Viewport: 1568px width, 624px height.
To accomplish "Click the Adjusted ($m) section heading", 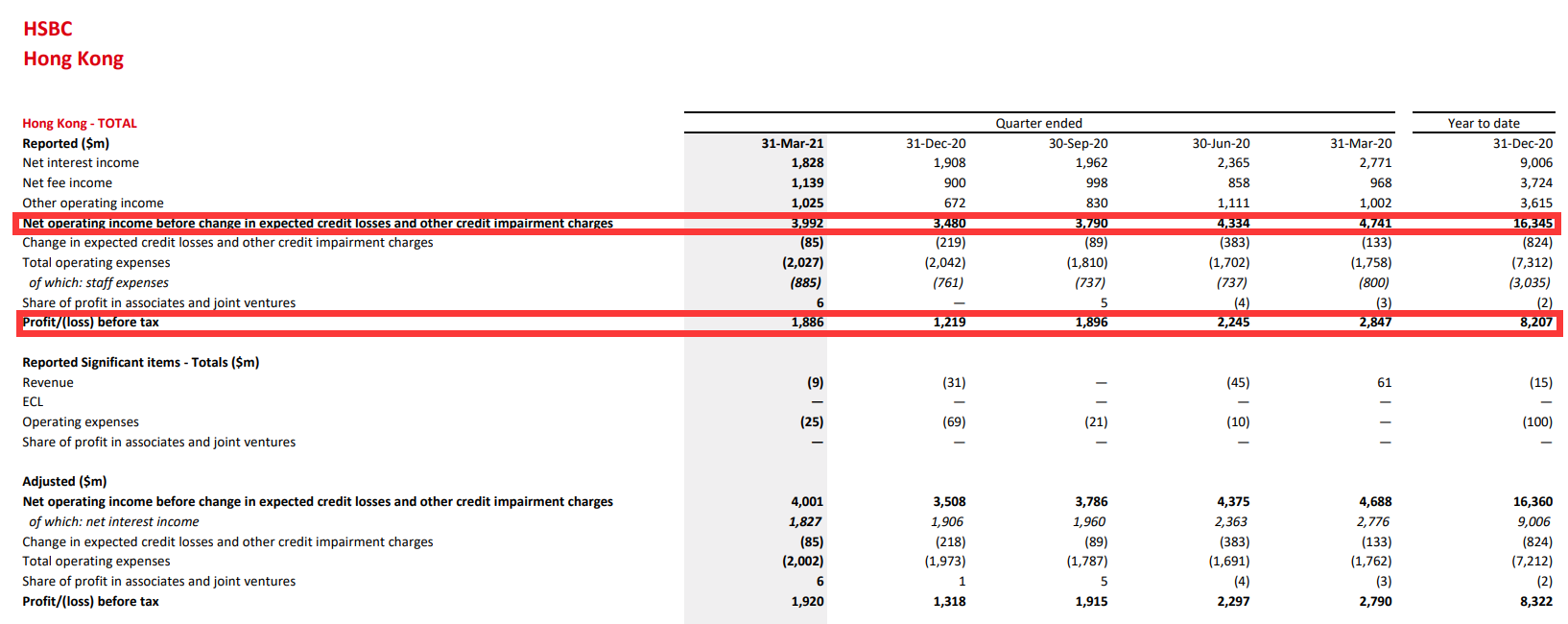I will point(64,481).
